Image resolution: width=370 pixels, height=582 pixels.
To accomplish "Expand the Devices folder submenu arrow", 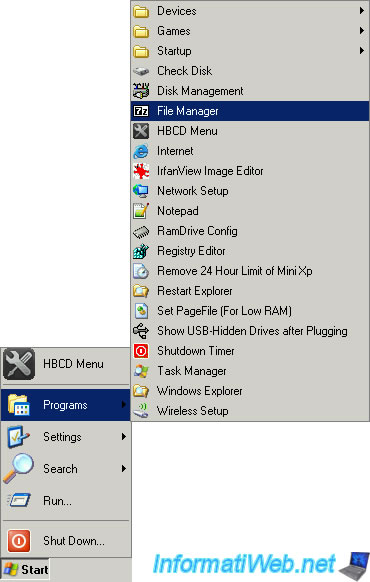I will [x=361, y=11].
